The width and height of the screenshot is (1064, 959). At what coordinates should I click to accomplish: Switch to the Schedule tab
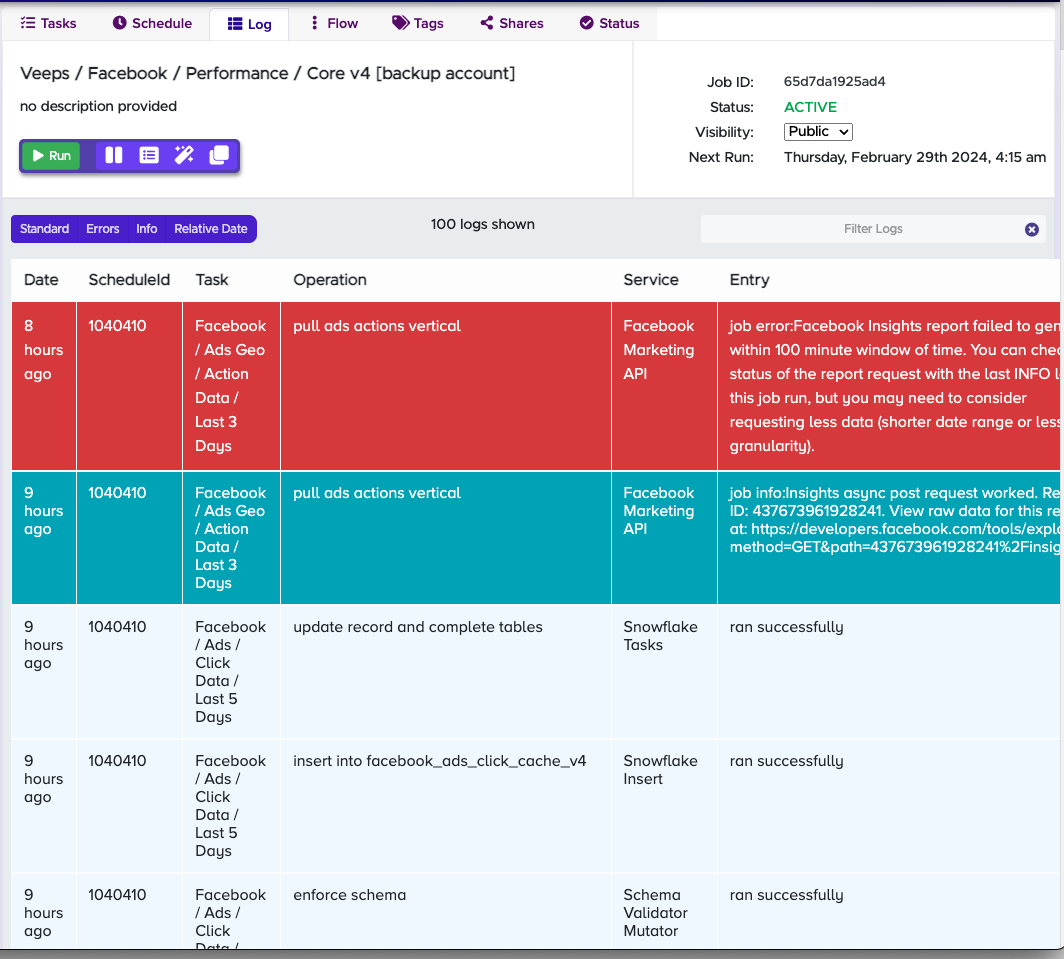coord(151,23)
